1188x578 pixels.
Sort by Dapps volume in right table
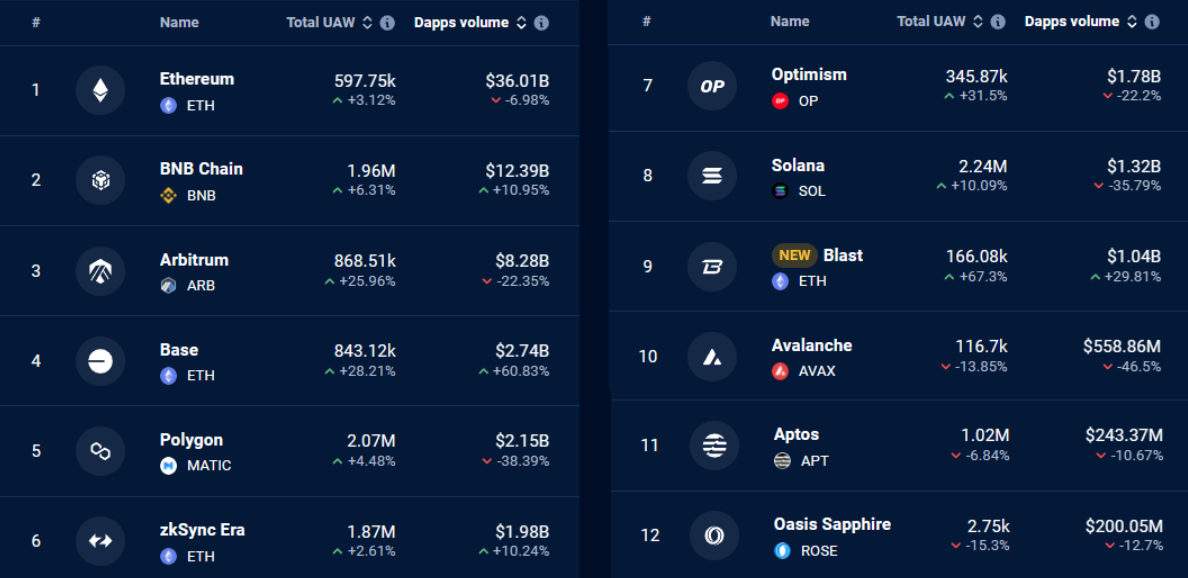1131,21
